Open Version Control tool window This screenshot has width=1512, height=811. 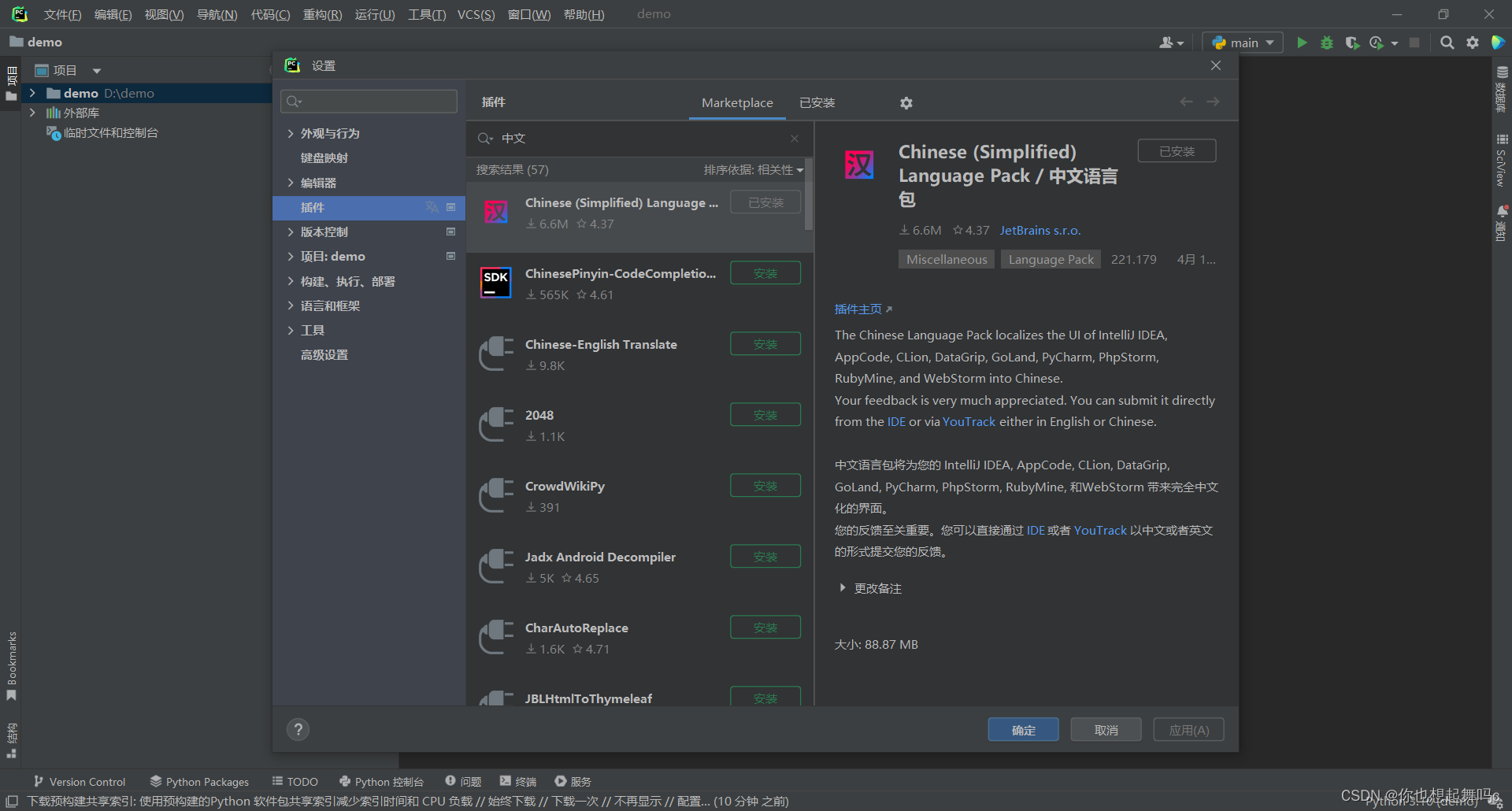point(80,781)
